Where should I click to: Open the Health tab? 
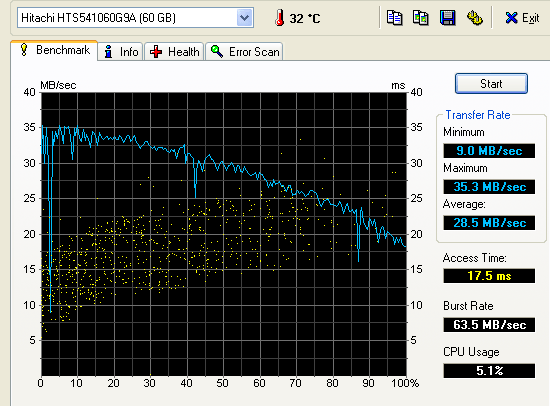174,52
